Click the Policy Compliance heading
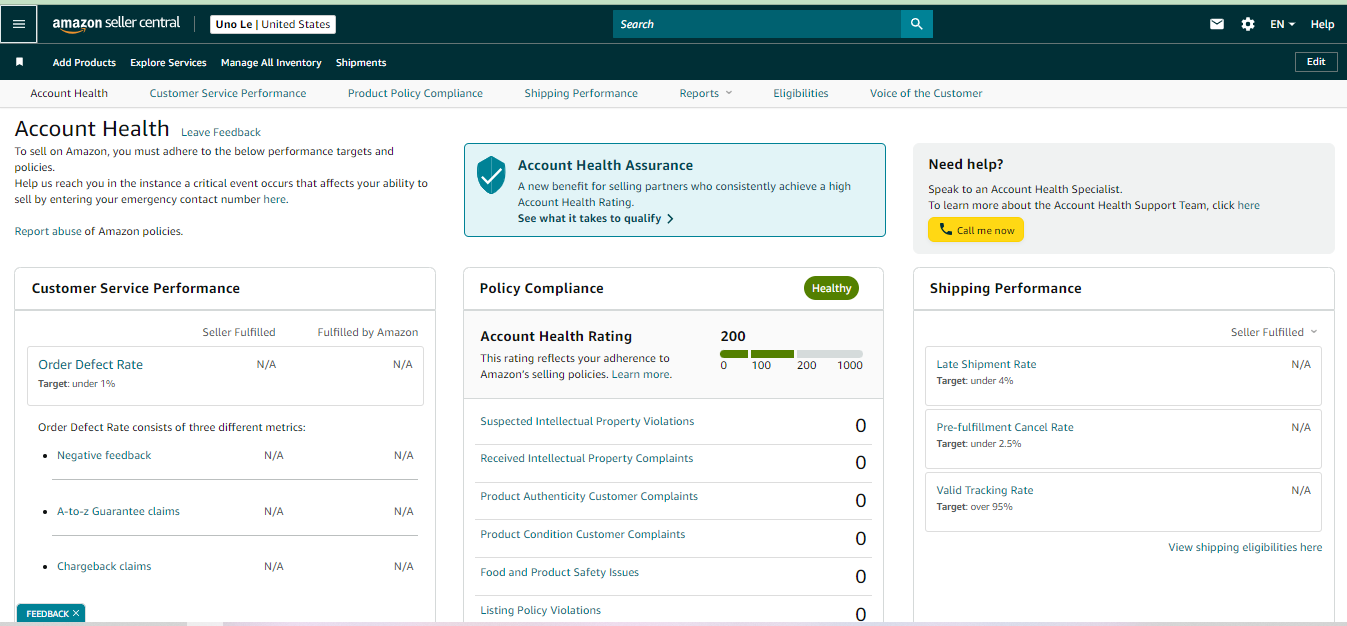Image resolution: width=1347 pixels, height=626 pixels. (541, 288)
